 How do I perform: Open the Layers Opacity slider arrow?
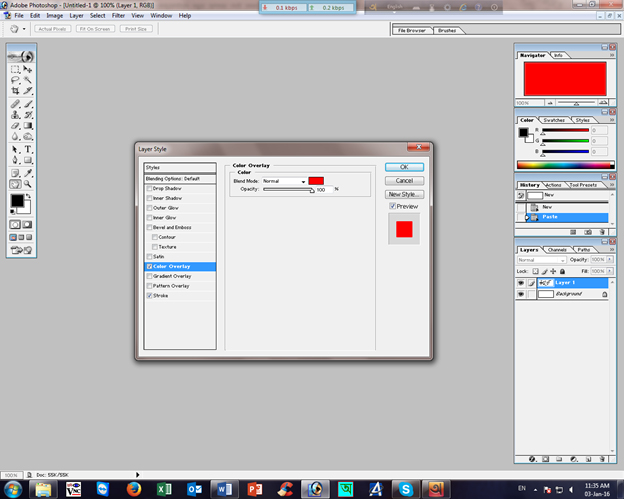610,259
